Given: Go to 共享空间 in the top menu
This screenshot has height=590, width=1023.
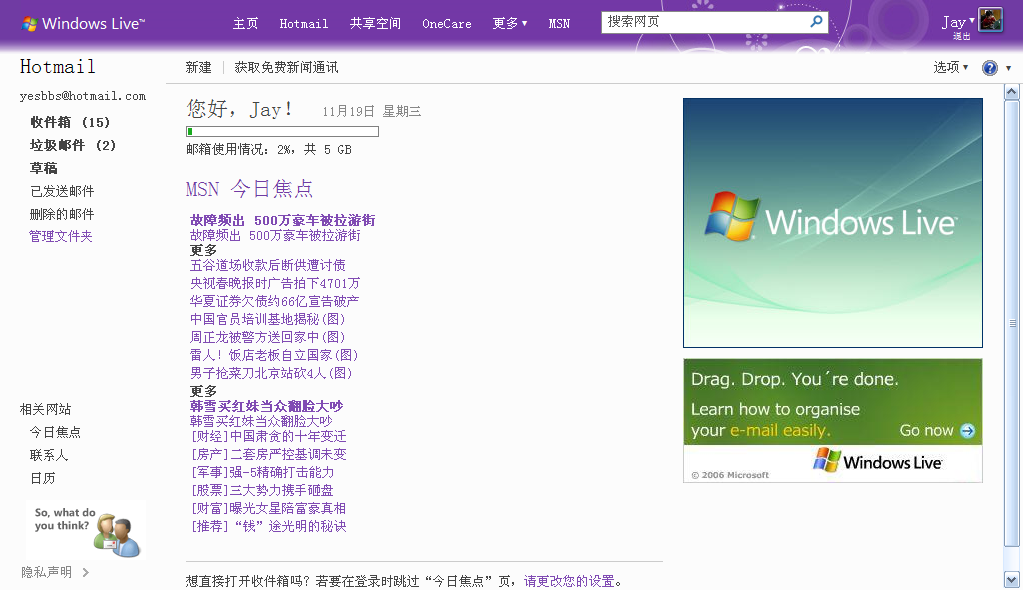Looking at the screenshot, I should [375, 23].
